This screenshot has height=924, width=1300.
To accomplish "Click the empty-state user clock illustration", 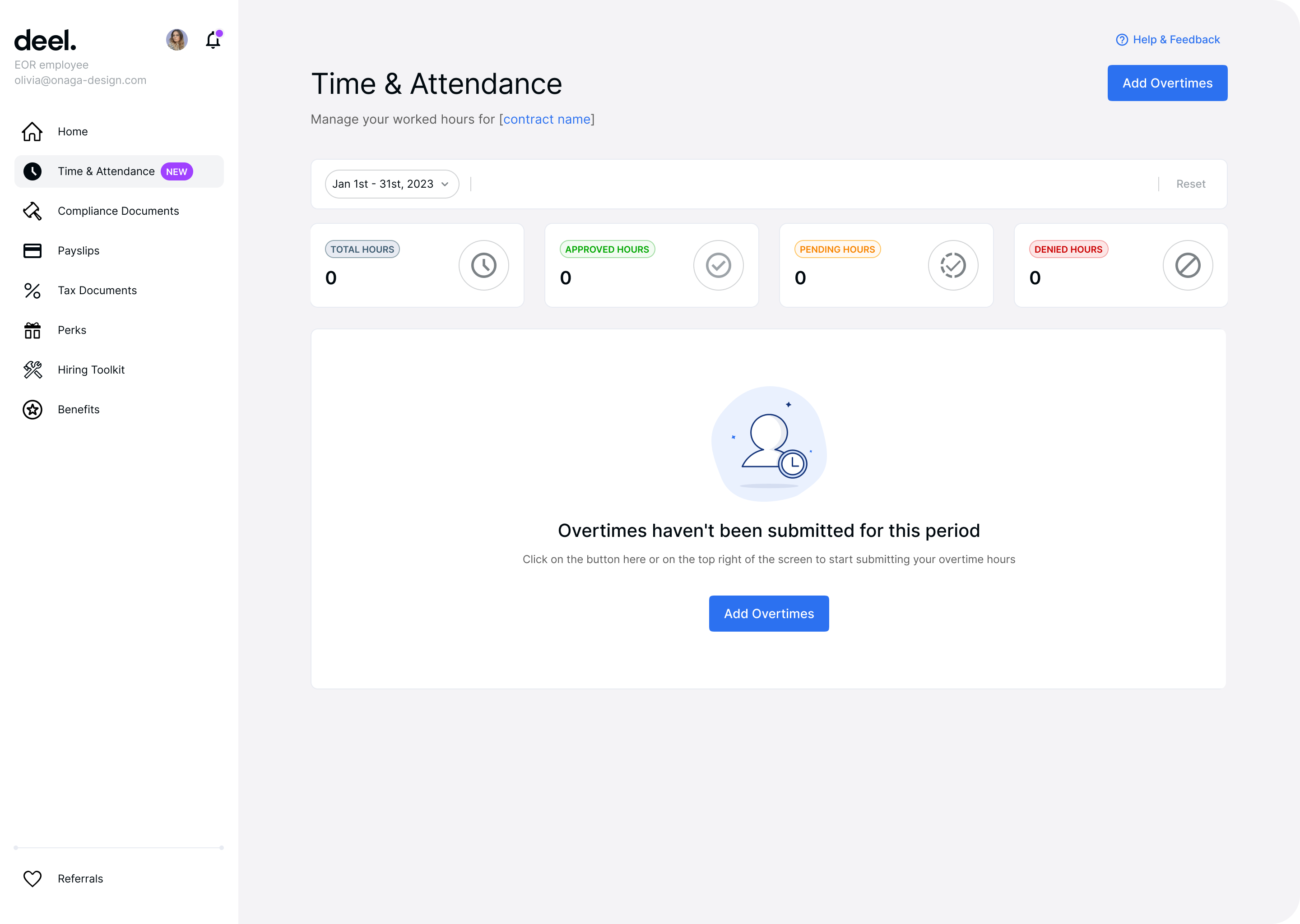I will coord(769,444).
